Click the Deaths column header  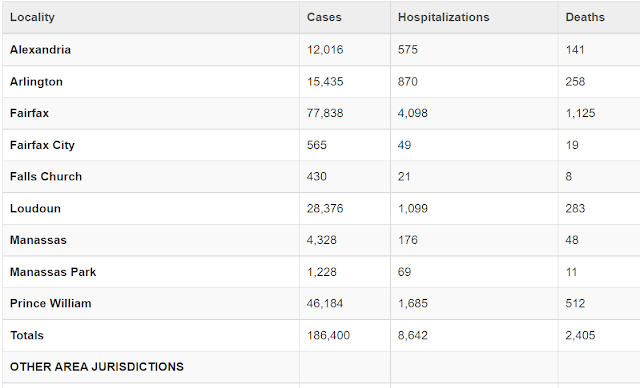(x=585, y=17)
